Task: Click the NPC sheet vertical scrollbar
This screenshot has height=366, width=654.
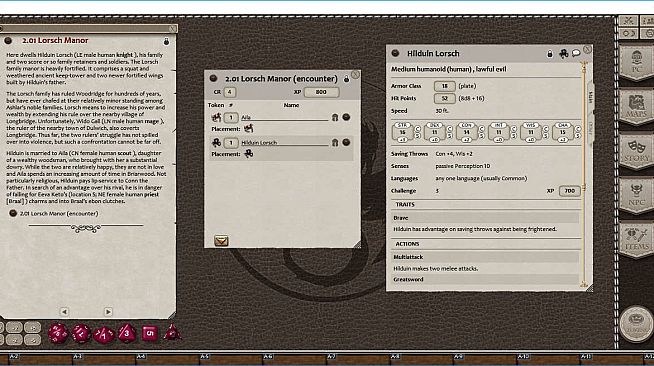Action: (584, 175)
